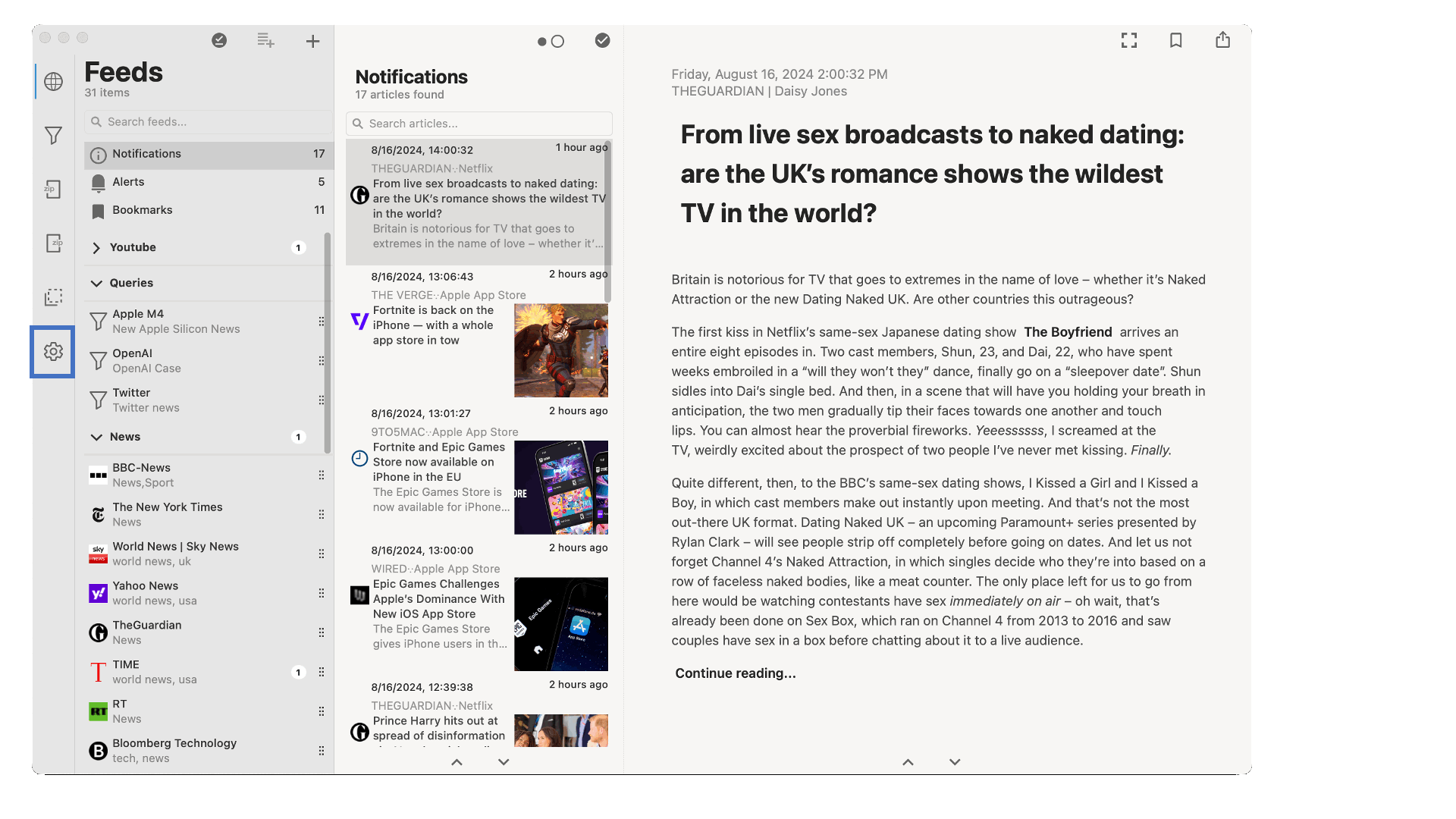Share the article via the share icon

pyautogui.click(x=1222, y=39)
